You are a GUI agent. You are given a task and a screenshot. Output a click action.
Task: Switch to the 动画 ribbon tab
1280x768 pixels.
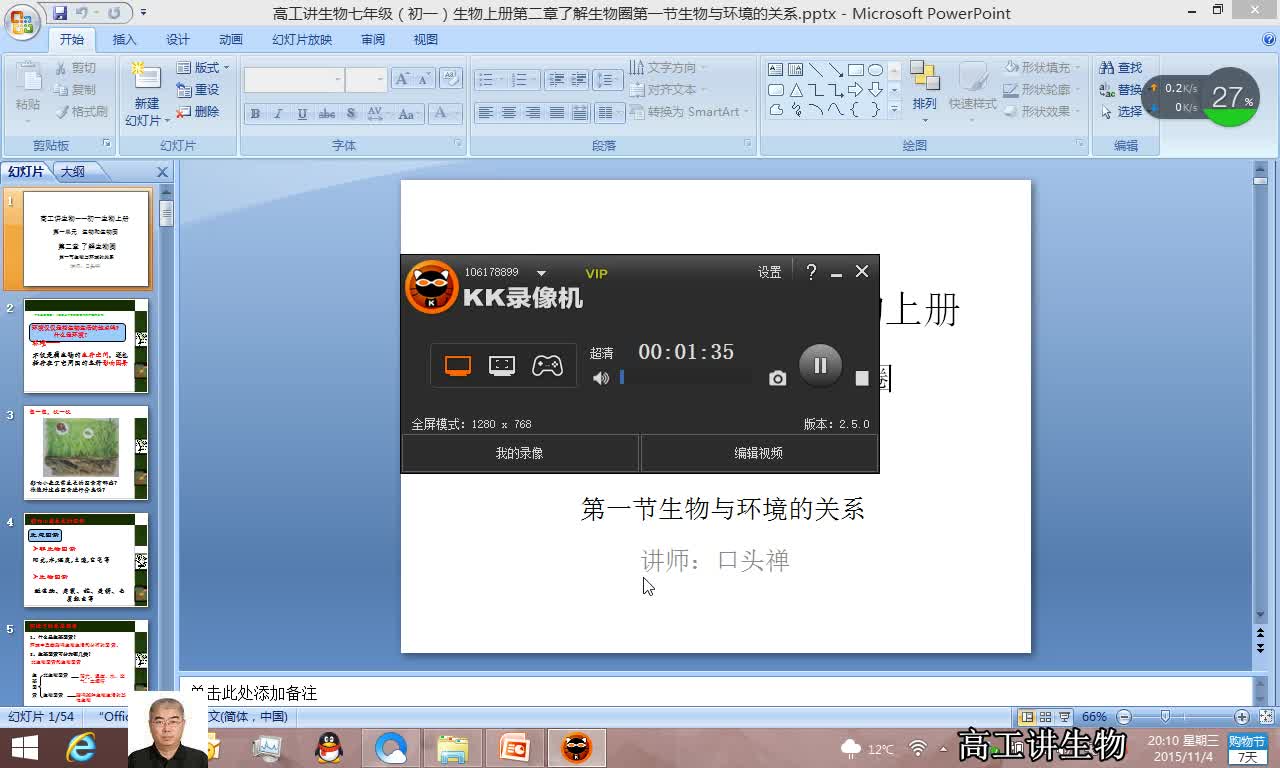tap(231, 40)
